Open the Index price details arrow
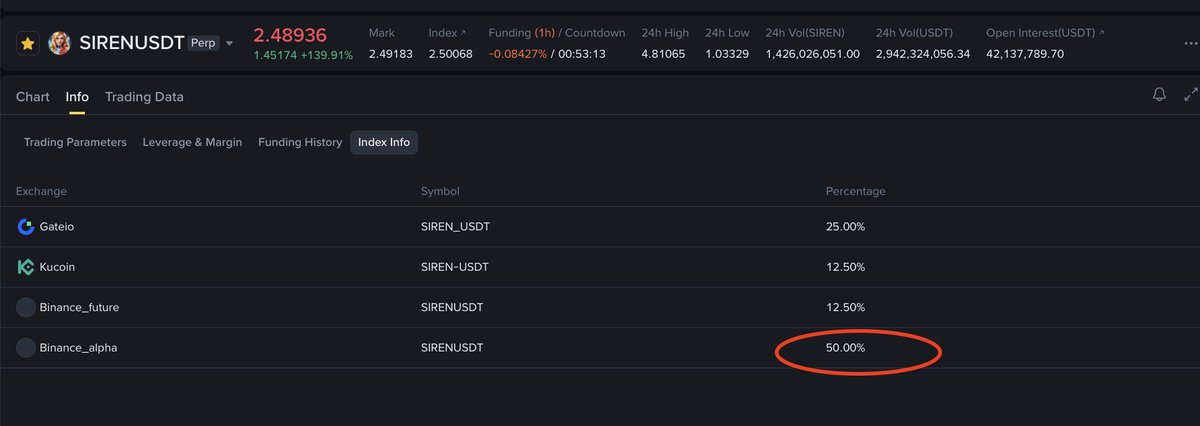Image resolution: width=1200 pixels, height=426 pixels. pyautogui.click(x=462, y=33)
